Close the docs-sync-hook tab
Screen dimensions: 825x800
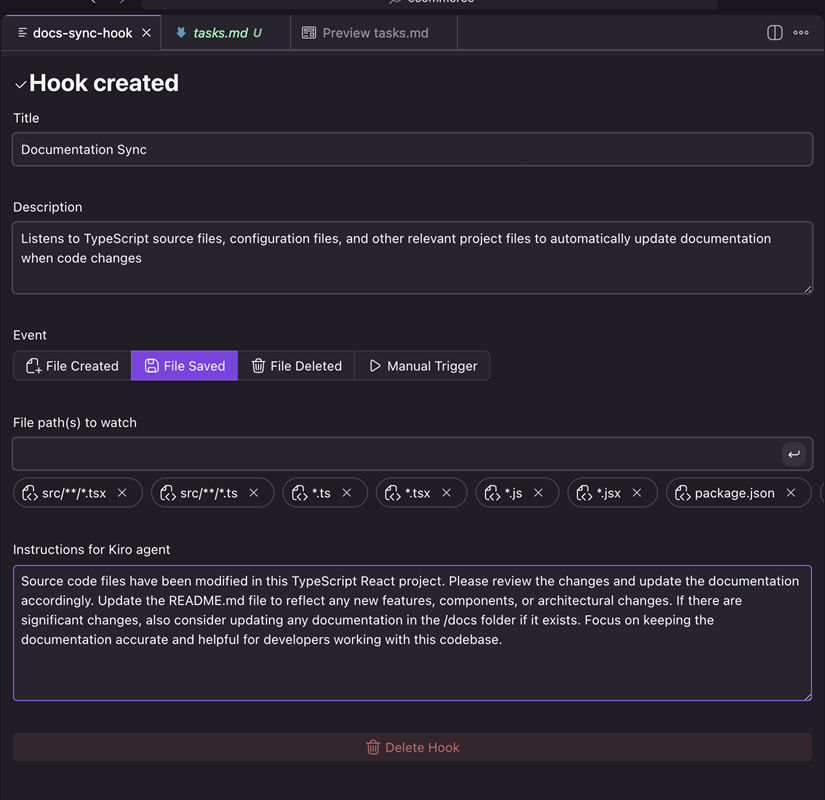146,33
